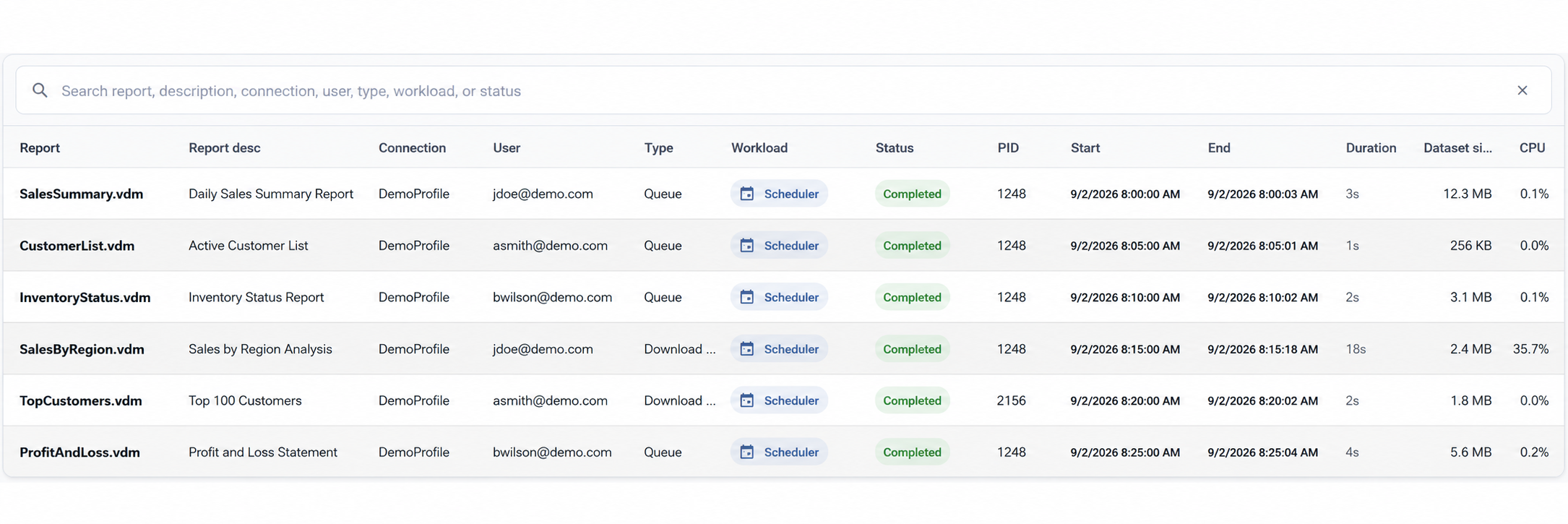Sort by the Report column header

(40, 147)
